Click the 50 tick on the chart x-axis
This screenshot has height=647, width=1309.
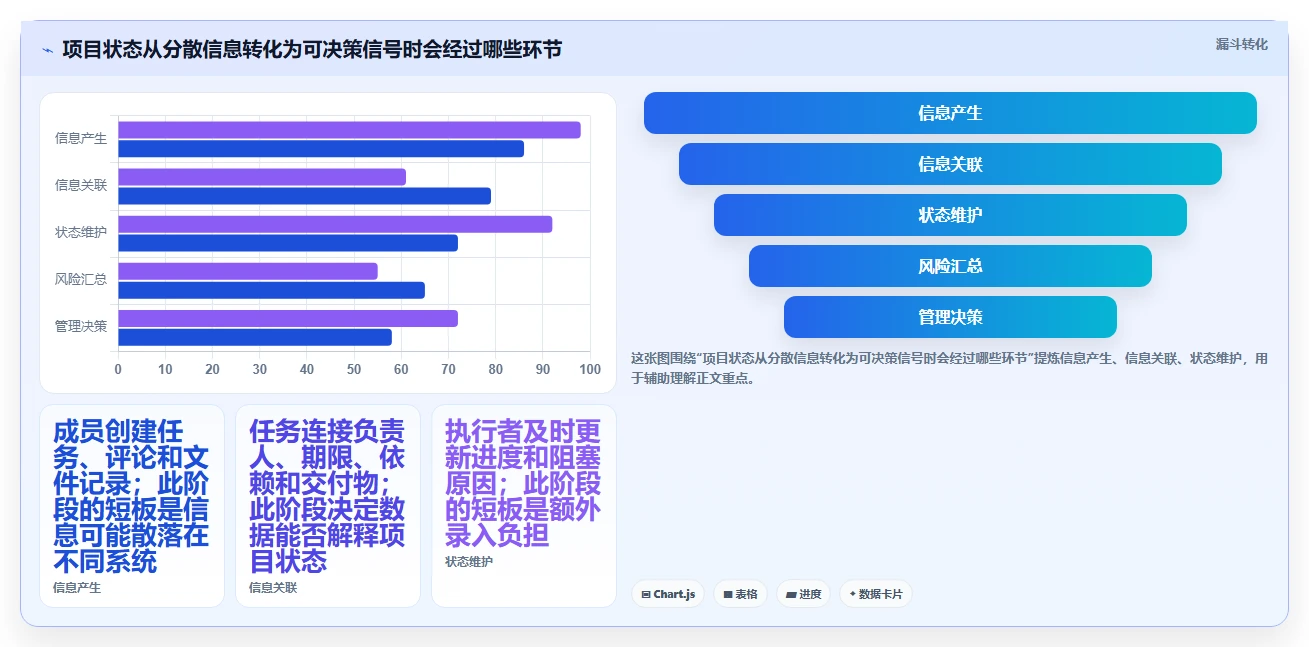point(354,370)
